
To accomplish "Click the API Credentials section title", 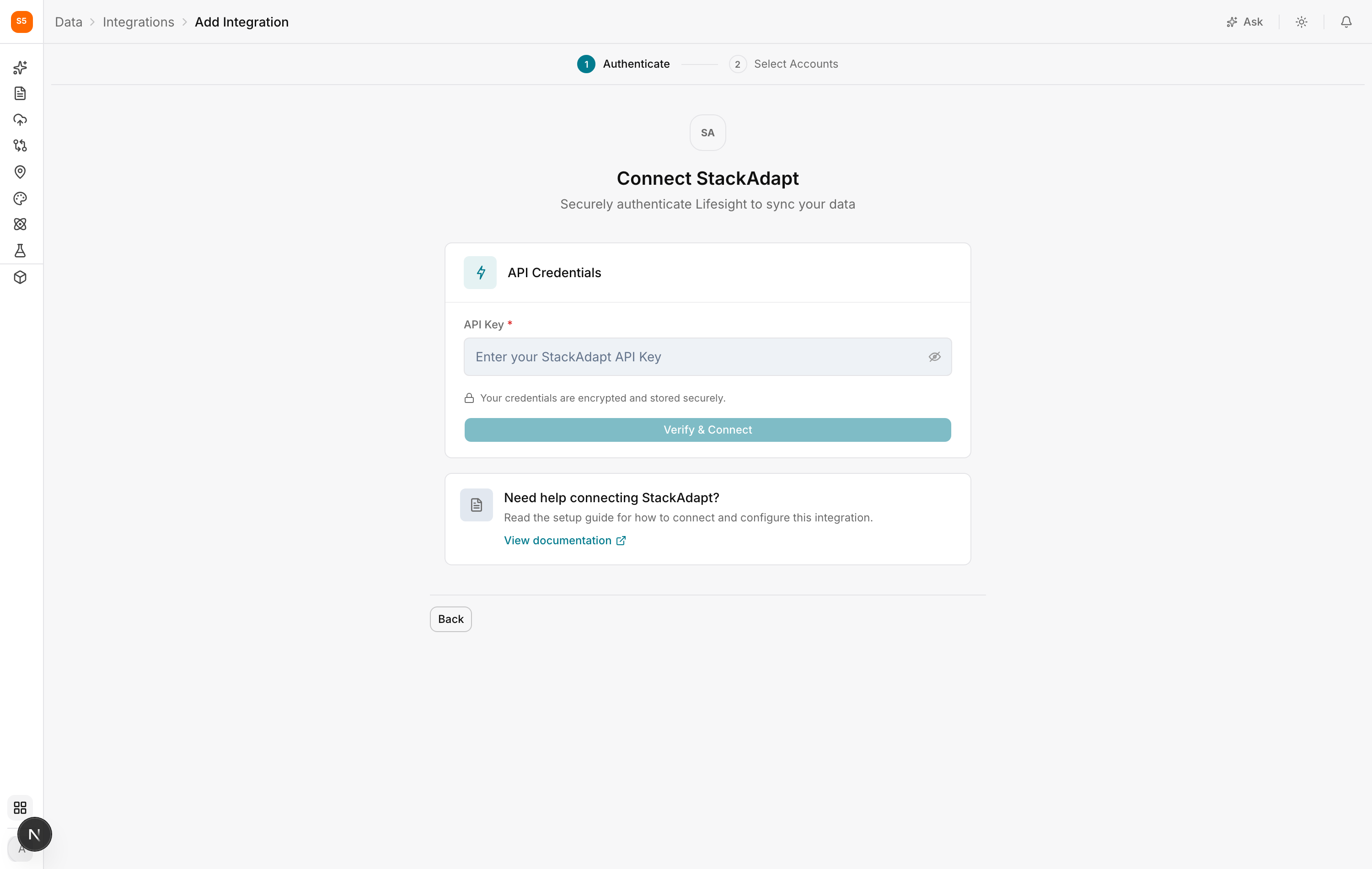I will pyautogui.click(x=554, y=273).
